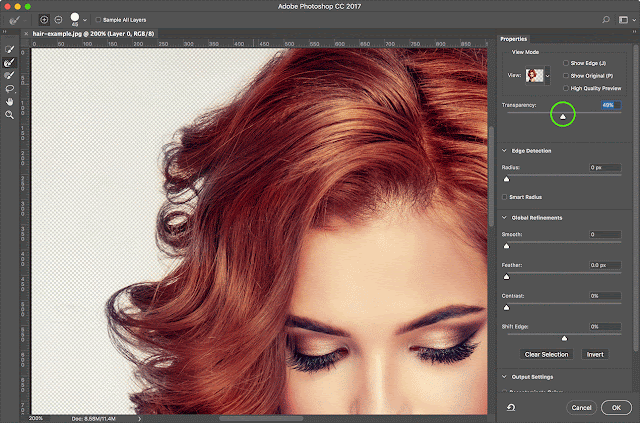Click the subtract-from-selection minus icon
The image size is (640, 423).
57,19
